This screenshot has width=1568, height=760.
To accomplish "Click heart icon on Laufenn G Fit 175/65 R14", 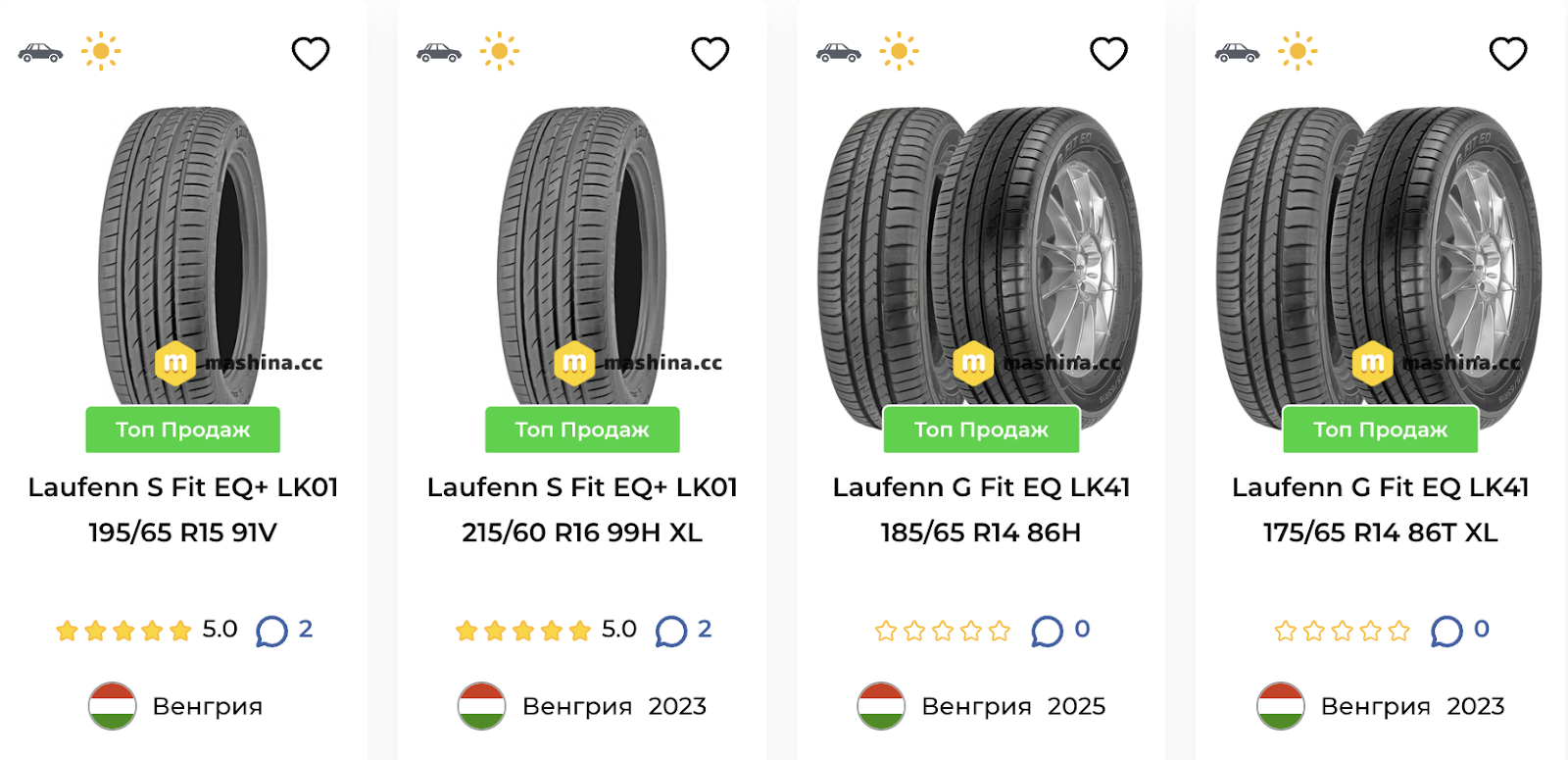I will (1507, 53).
